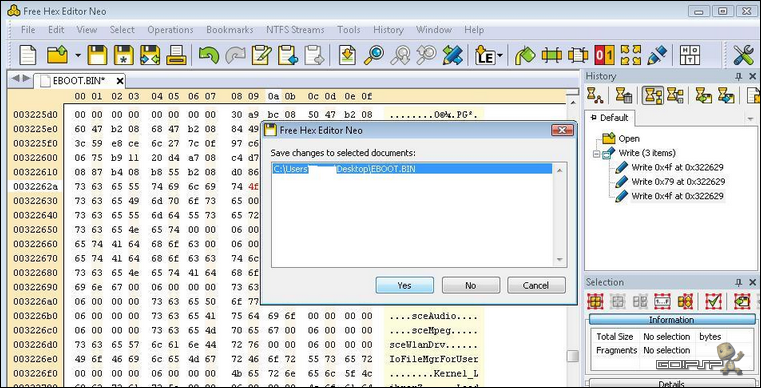Click the purge history trash hourglass icon

pos(624,95)
